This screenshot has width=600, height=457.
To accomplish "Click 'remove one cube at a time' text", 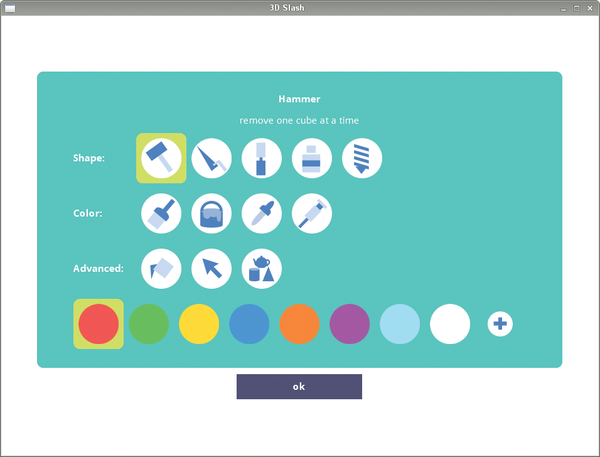I will pyautogui.click(x=299, y=121).
